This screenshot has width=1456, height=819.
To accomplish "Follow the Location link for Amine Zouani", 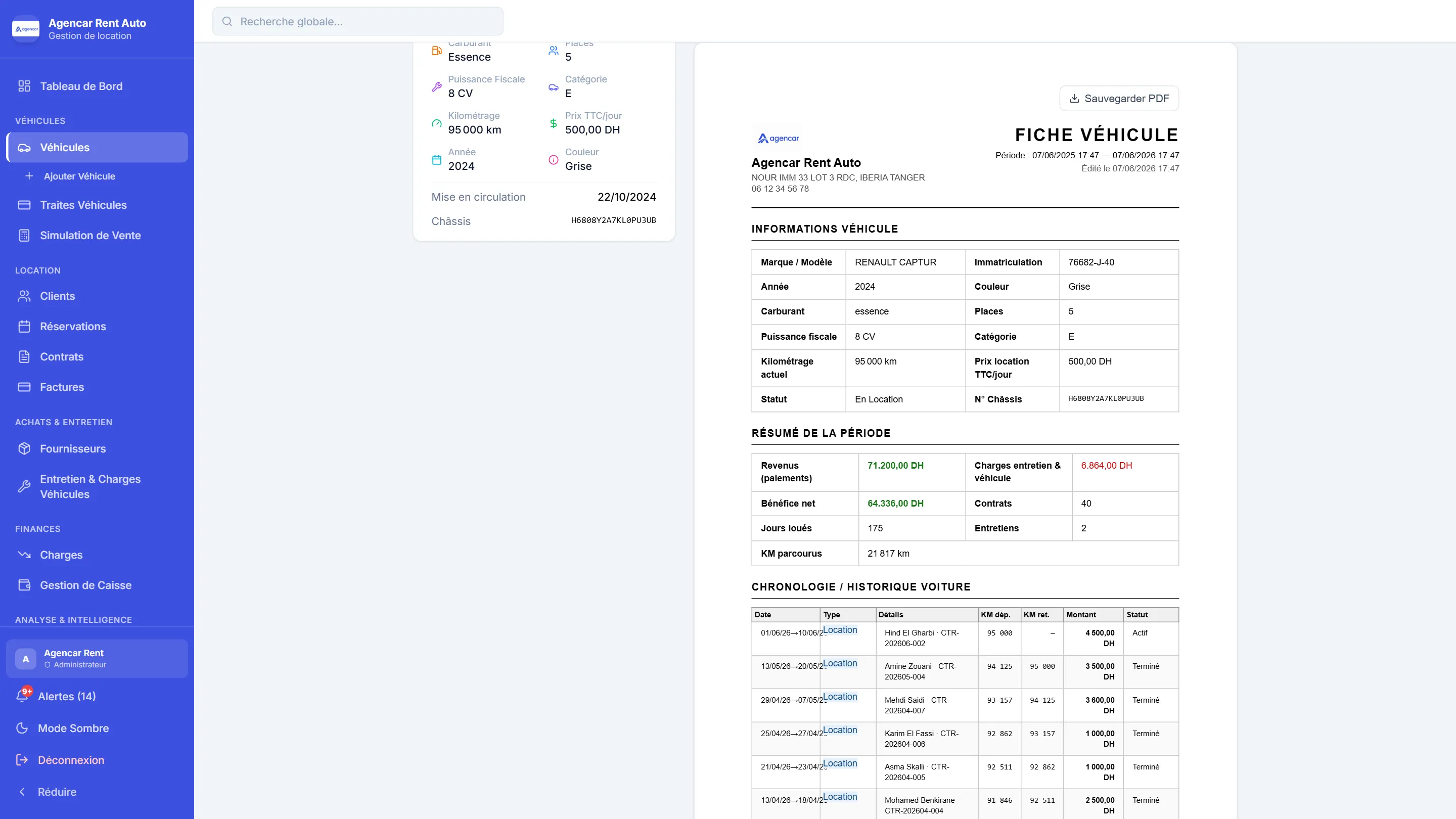I will 840,664.
